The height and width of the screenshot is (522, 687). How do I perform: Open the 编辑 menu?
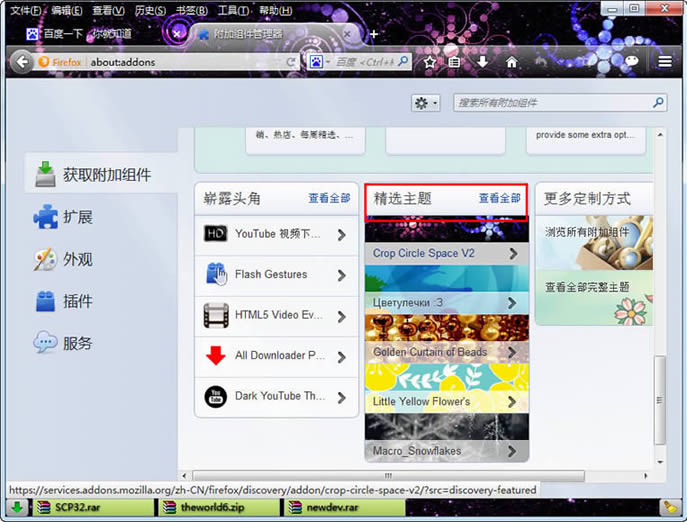[x=66, y=11]
